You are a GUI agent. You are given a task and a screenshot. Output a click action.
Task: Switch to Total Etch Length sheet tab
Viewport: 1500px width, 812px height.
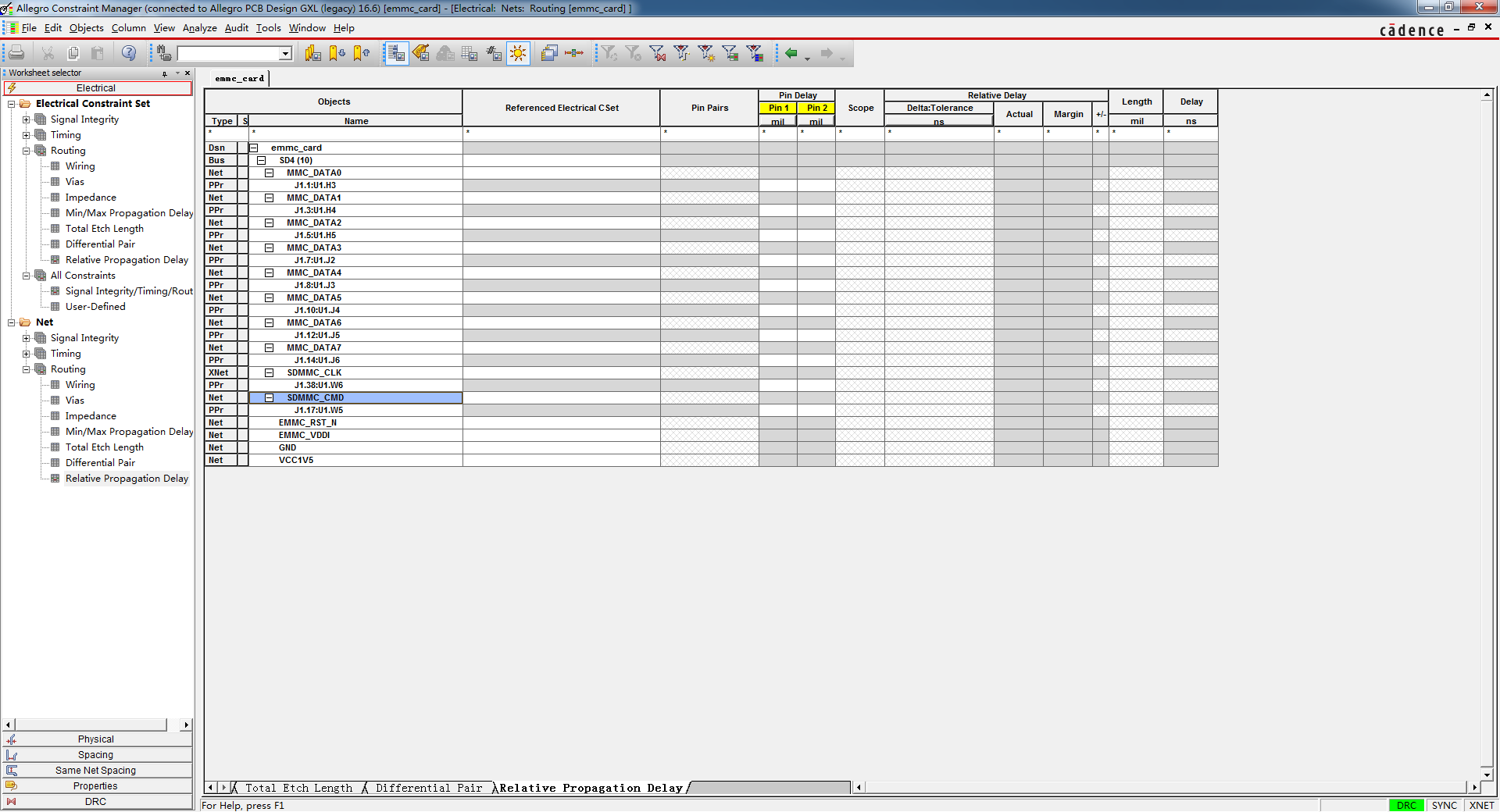pyautogui.click(x=298, y=788)
